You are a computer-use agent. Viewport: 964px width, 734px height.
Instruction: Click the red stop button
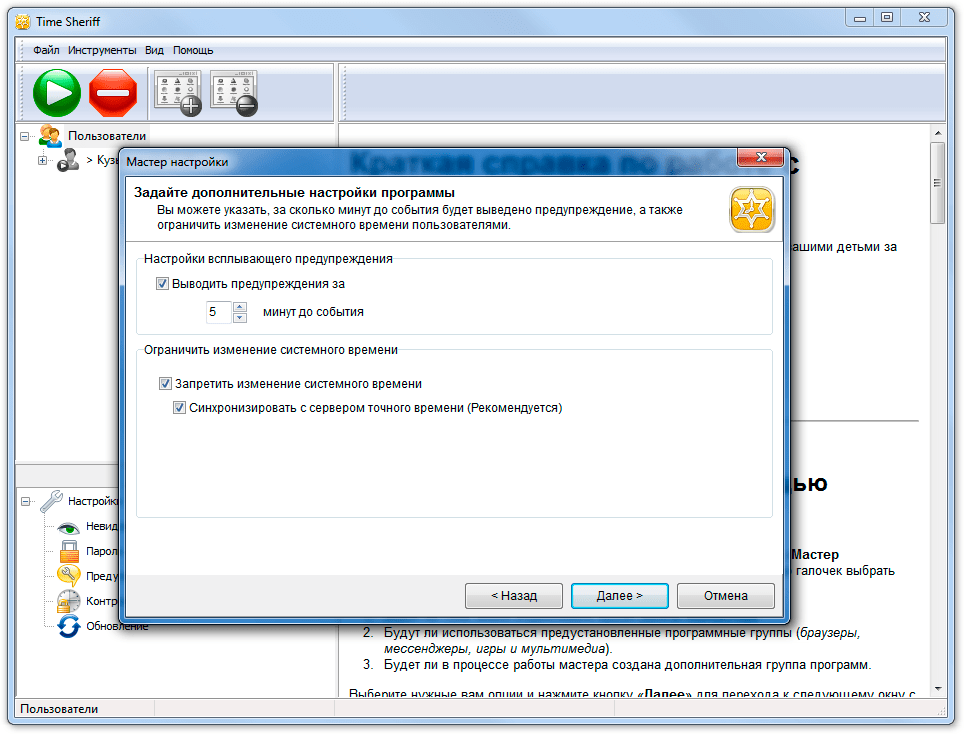point(113,93)
